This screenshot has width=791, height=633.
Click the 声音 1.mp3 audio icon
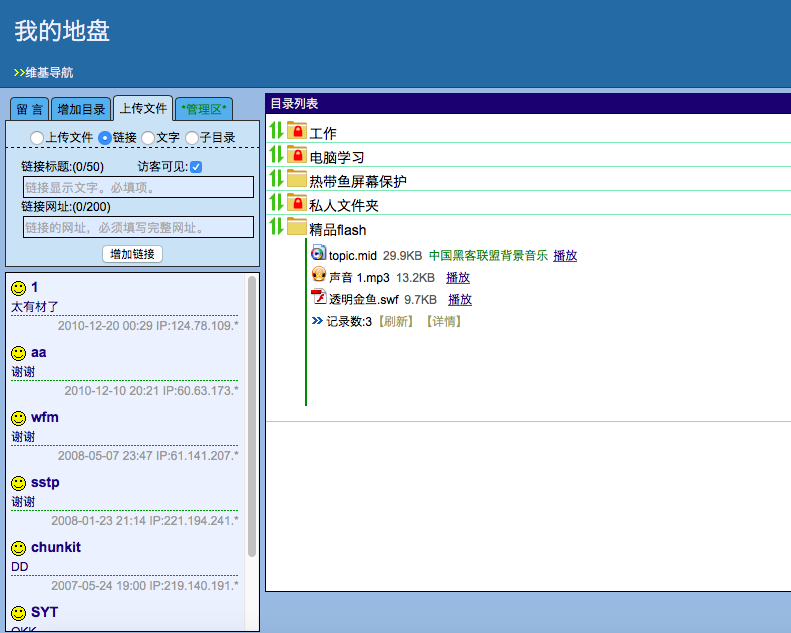click(319, 276)
